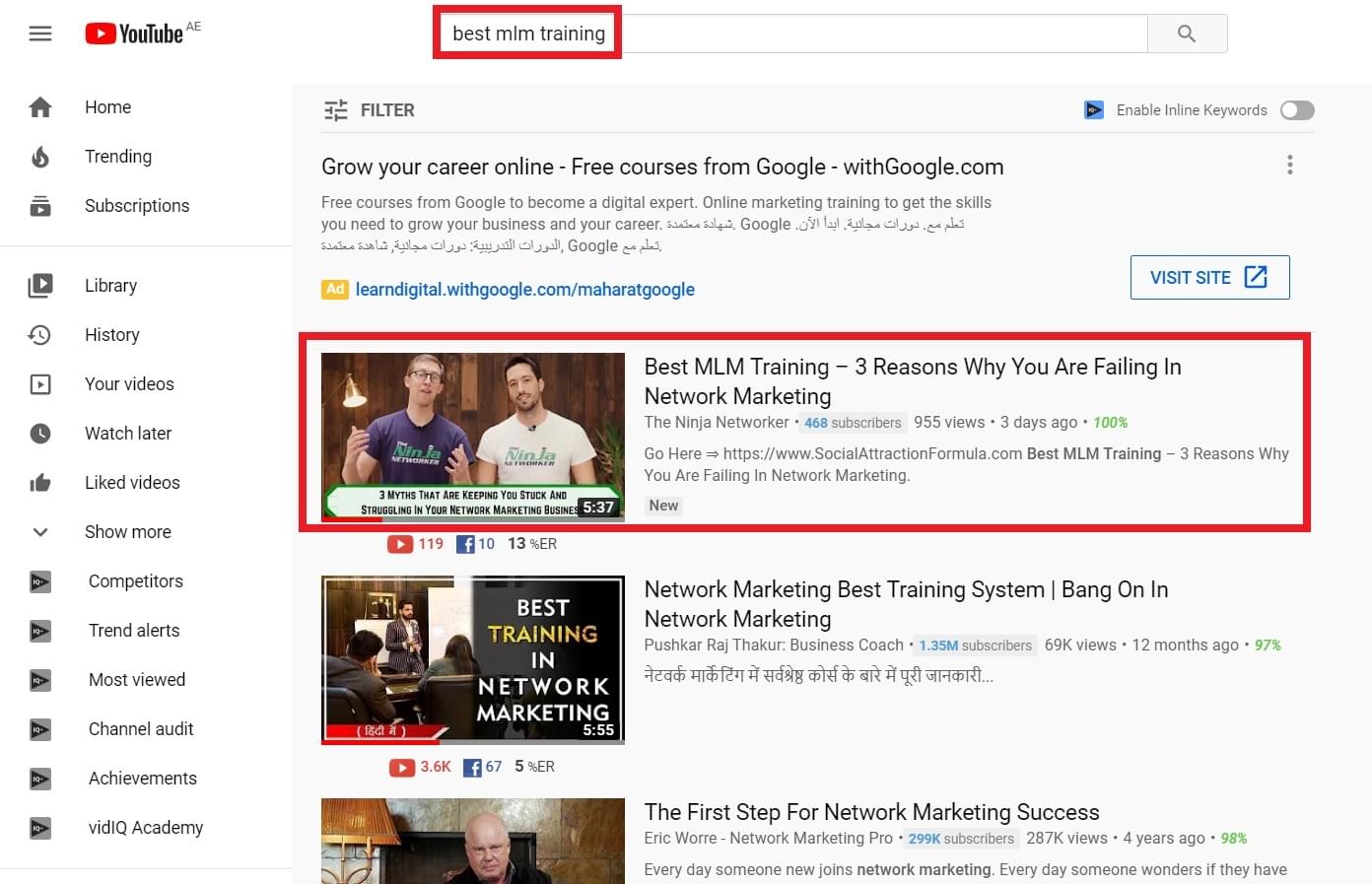Toggle Enable Inline Keywords switch

pos(1297,110)
